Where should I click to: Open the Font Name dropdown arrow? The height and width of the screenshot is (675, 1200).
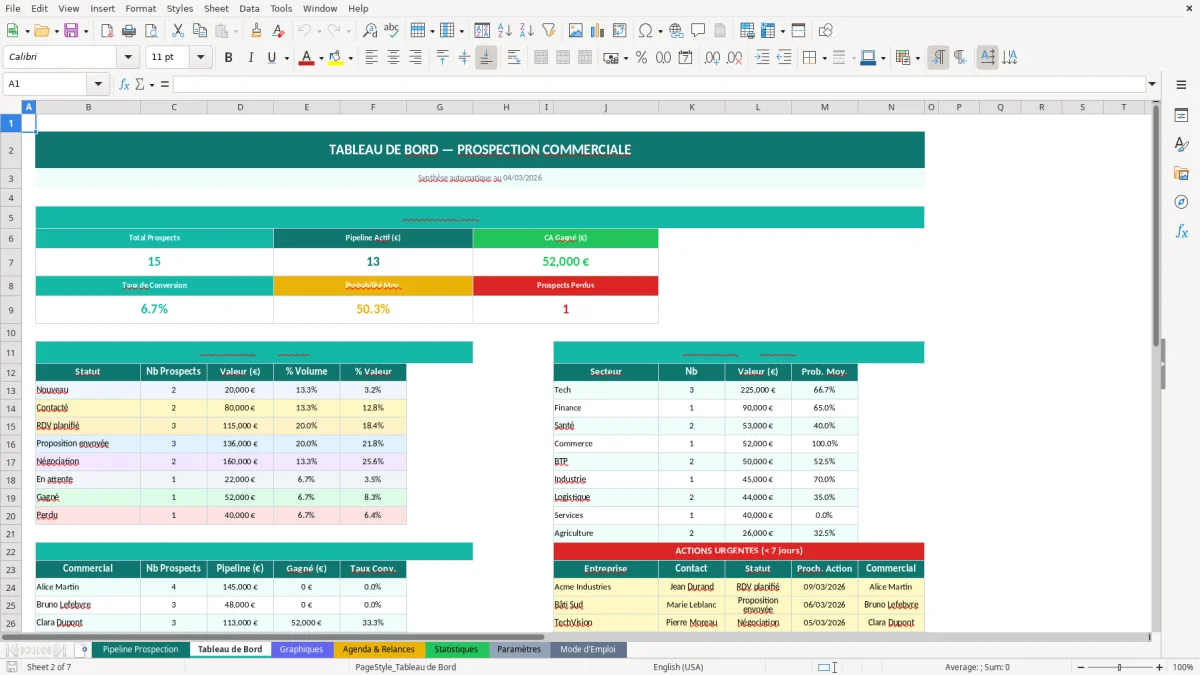click(x=127, y=58)
